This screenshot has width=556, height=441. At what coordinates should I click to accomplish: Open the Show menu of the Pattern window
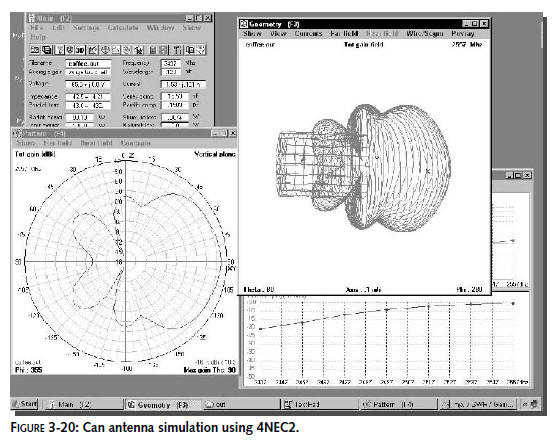26,143
